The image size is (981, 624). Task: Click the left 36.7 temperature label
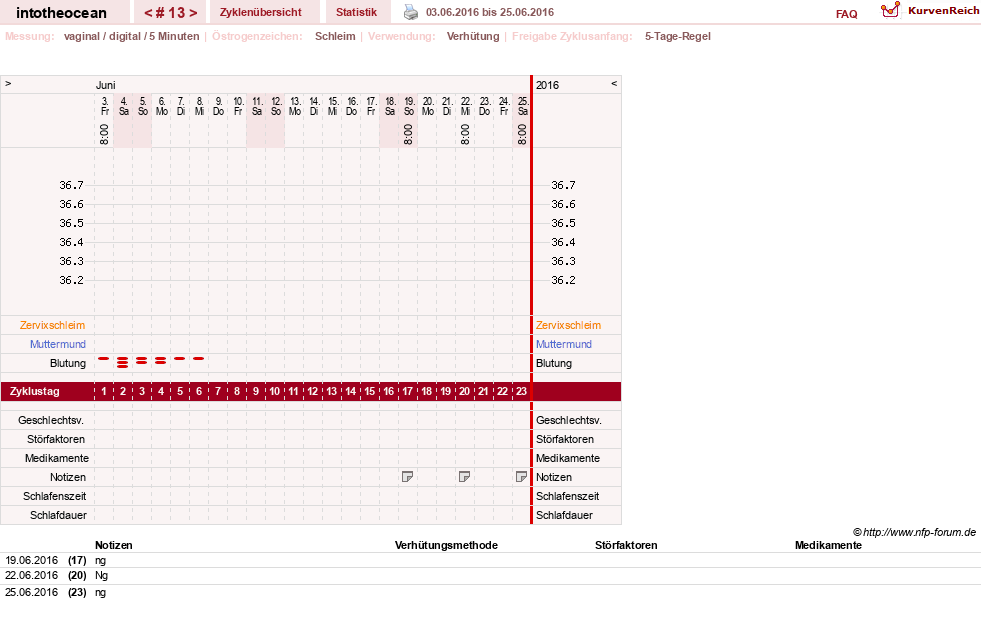71,185
